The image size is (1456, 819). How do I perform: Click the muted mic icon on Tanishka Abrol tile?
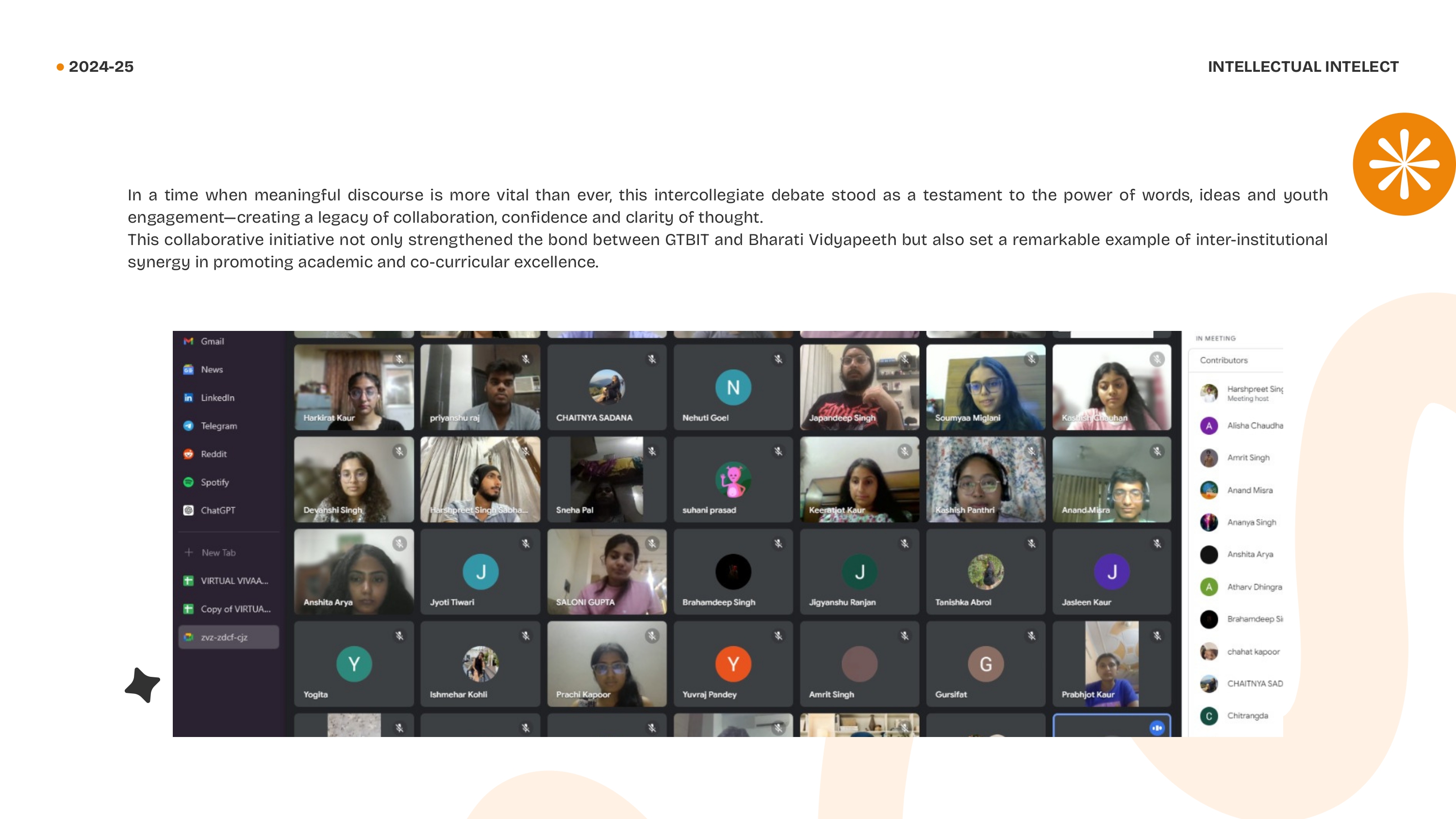click(1031, 543)
